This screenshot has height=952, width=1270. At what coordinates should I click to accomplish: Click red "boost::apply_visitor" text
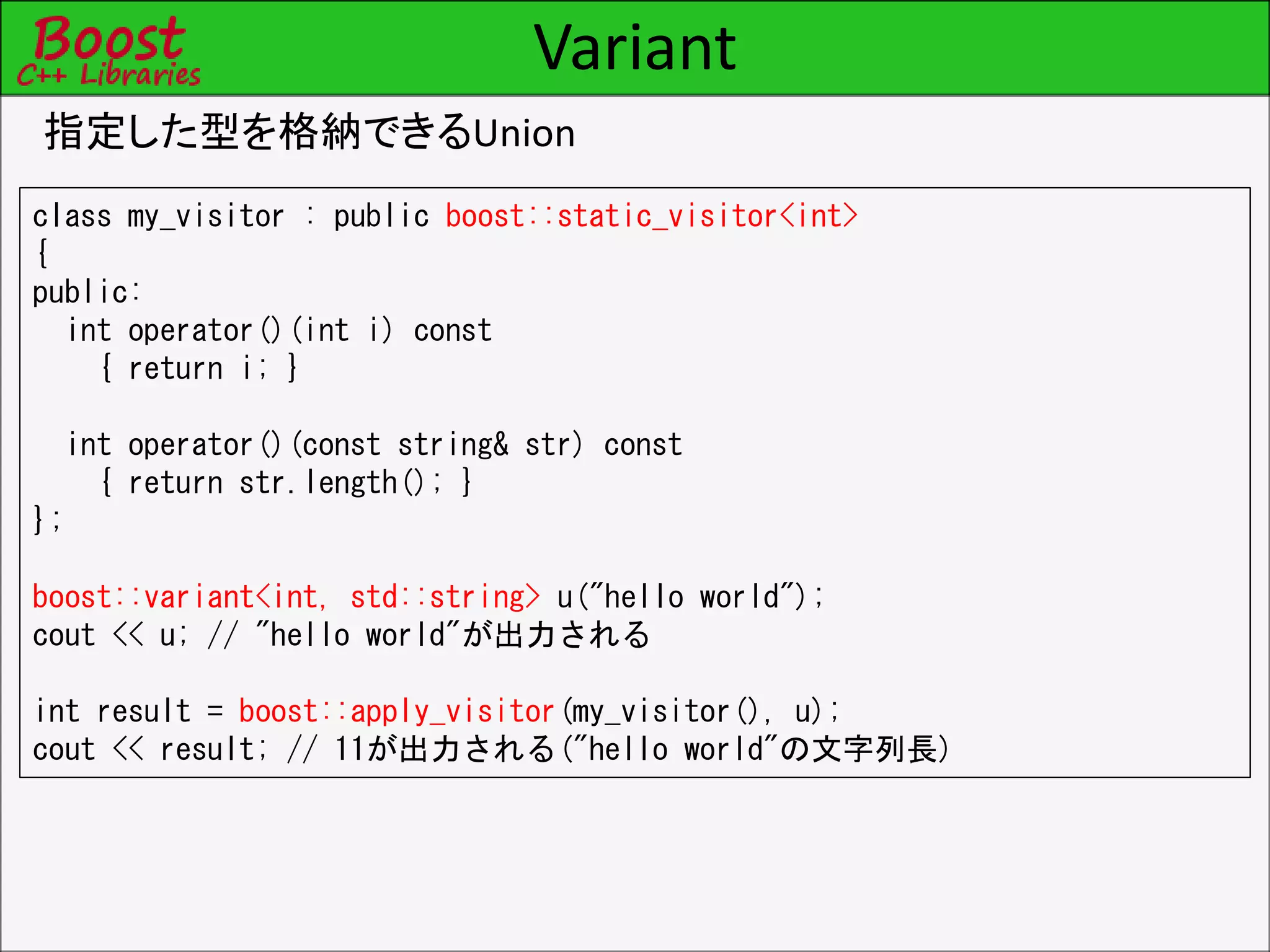397,711
